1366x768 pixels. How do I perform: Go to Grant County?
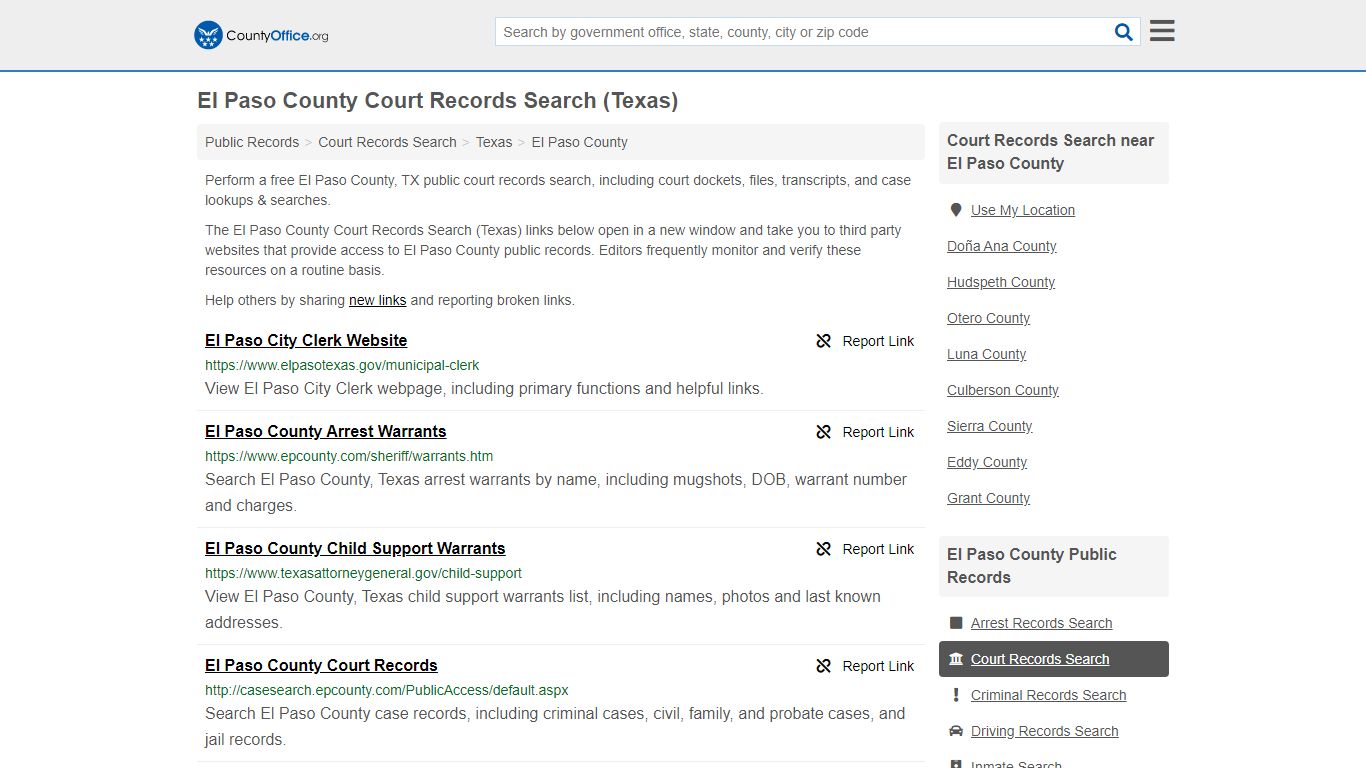click(988, 498)
